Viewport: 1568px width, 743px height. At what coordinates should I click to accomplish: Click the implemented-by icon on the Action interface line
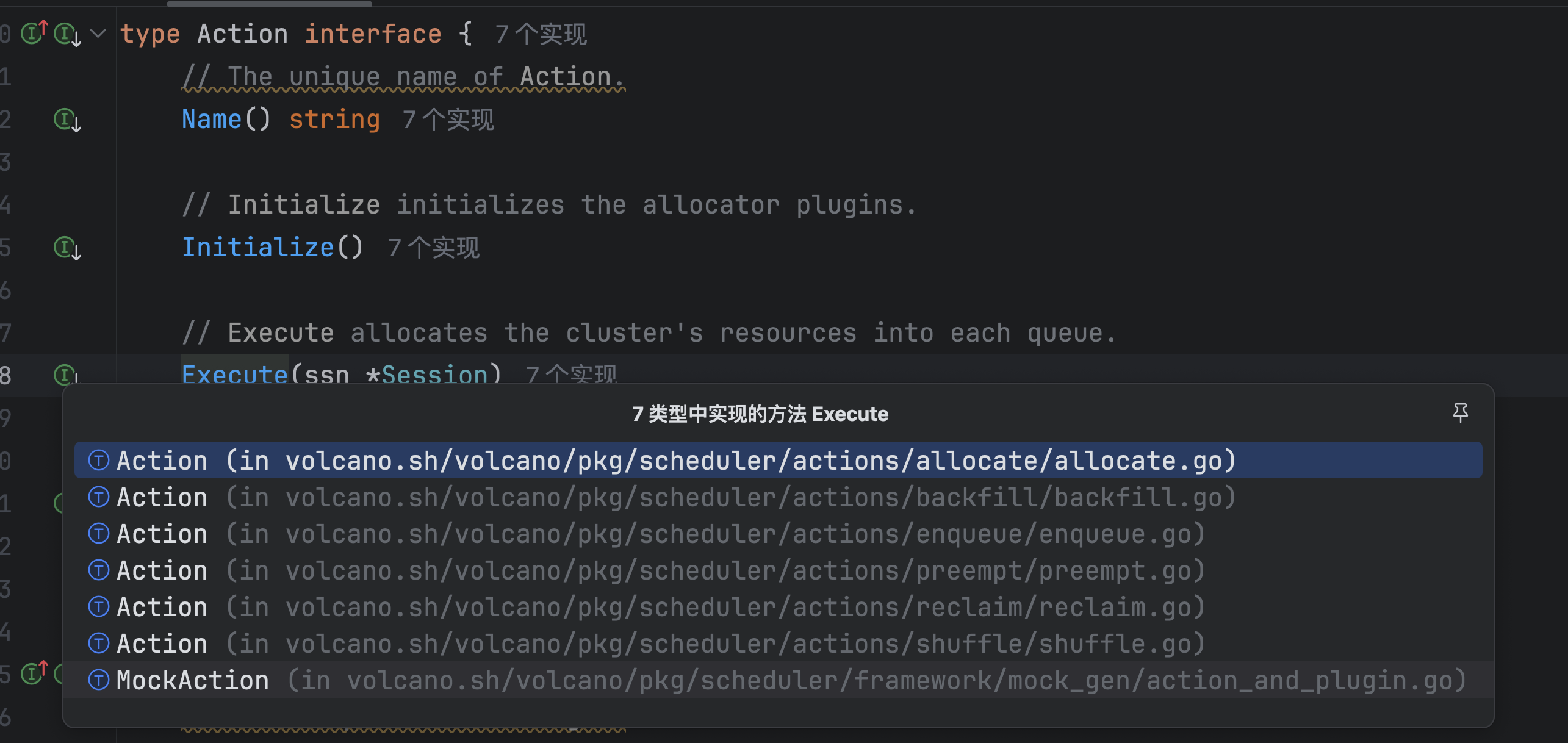[67, 34]
